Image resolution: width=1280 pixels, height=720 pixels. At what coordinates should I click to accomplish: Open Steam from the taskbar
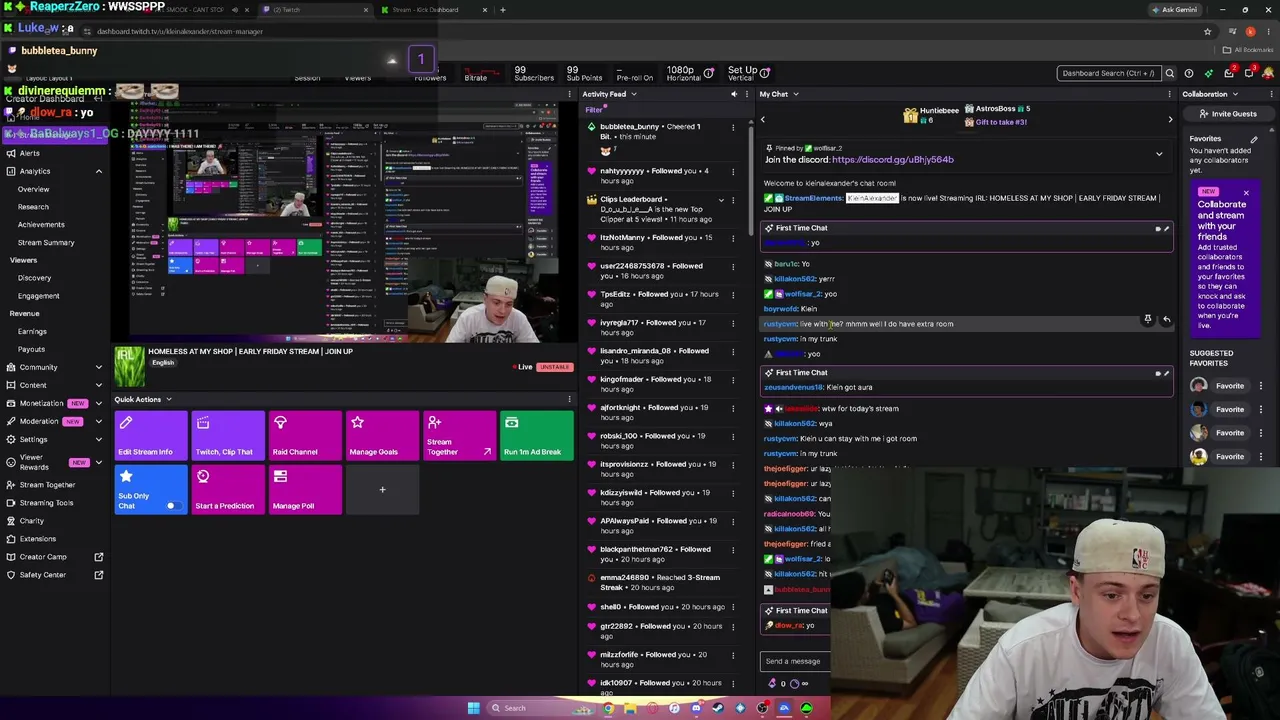(718, 708)
